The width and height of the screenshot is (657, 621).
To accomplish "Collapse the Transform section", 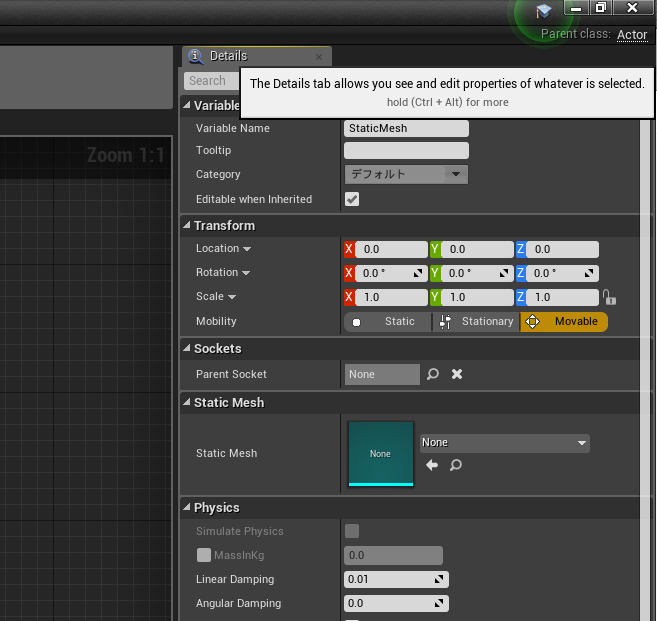I will [186, 225].
